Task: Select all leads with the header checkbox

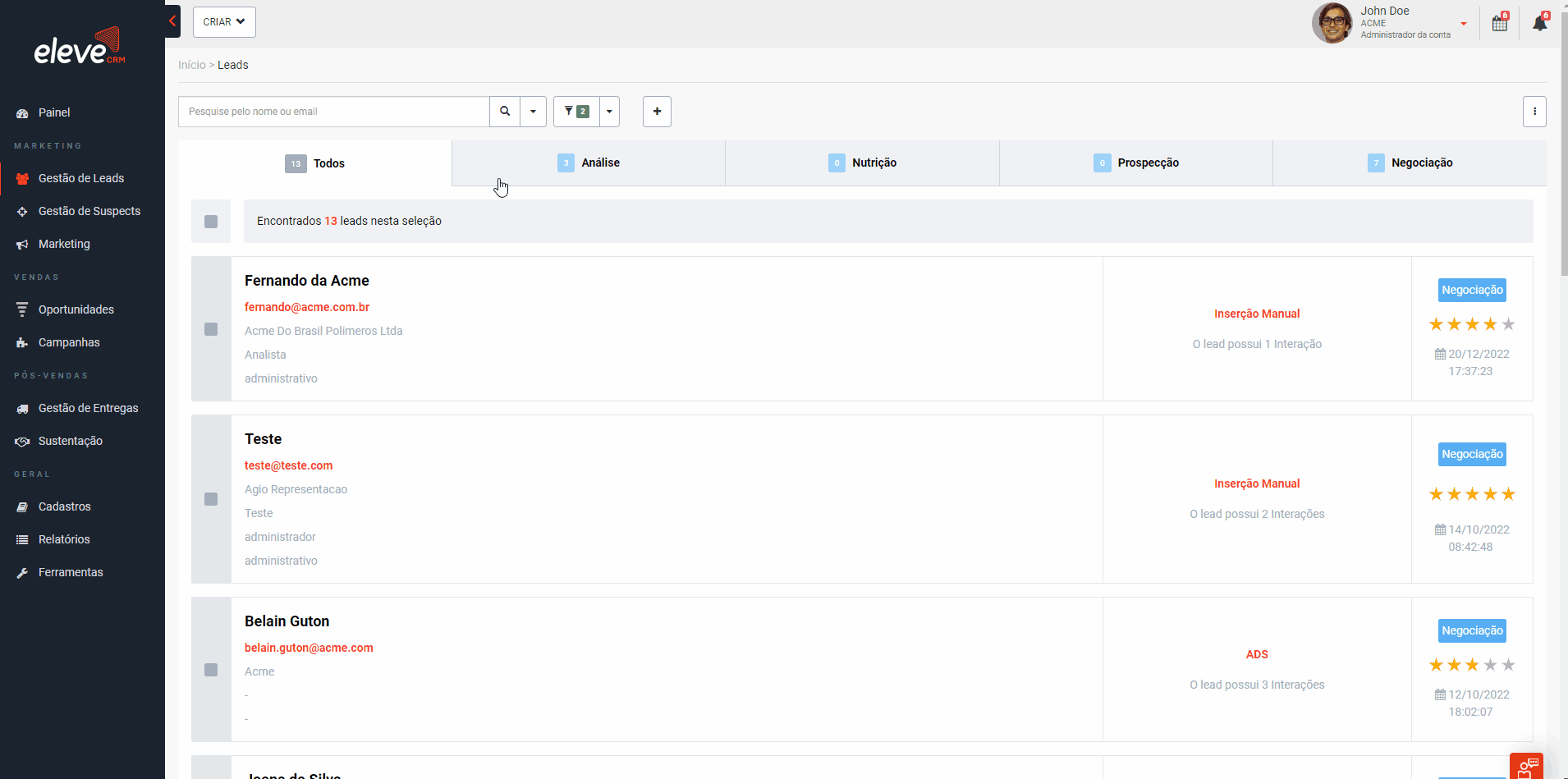Action: [211, 222]
